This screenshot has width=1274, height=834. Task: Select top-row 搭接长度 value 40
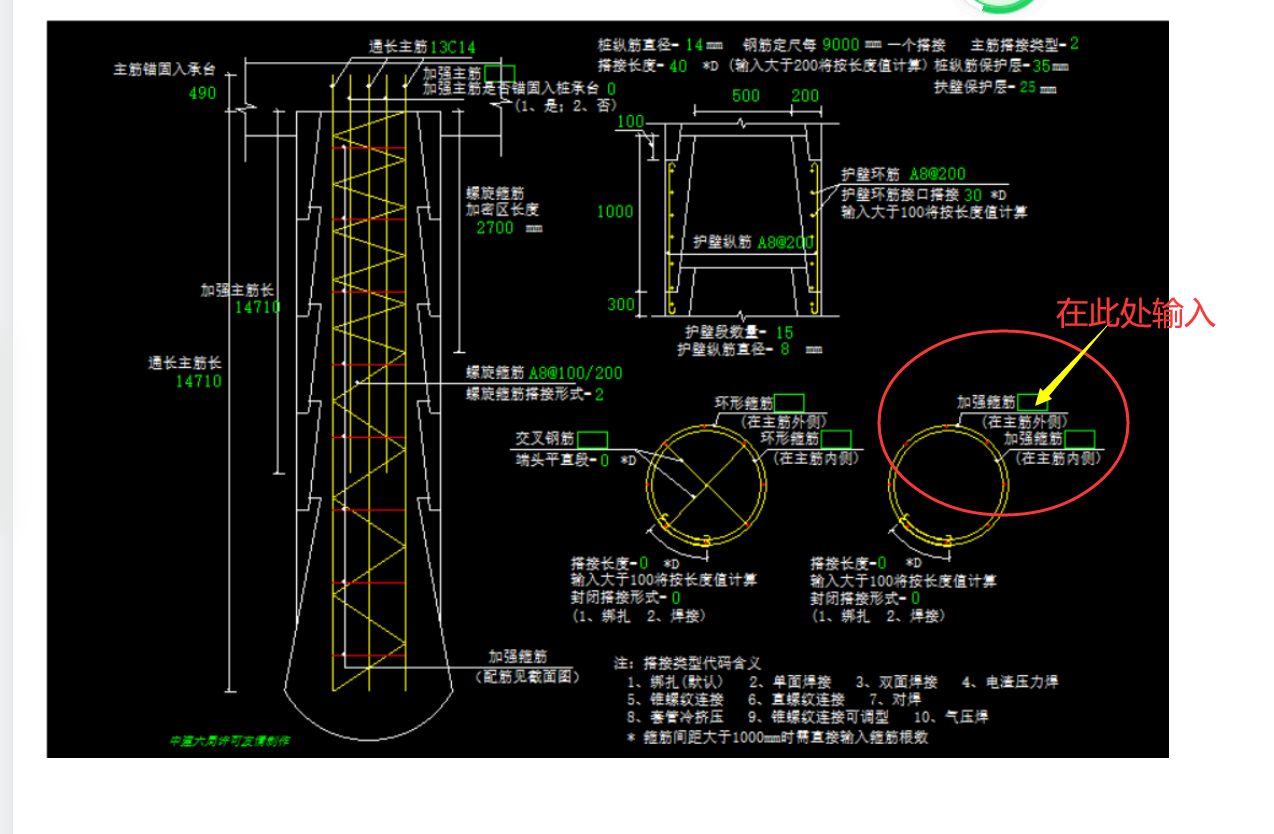click(x=678, y=66)
